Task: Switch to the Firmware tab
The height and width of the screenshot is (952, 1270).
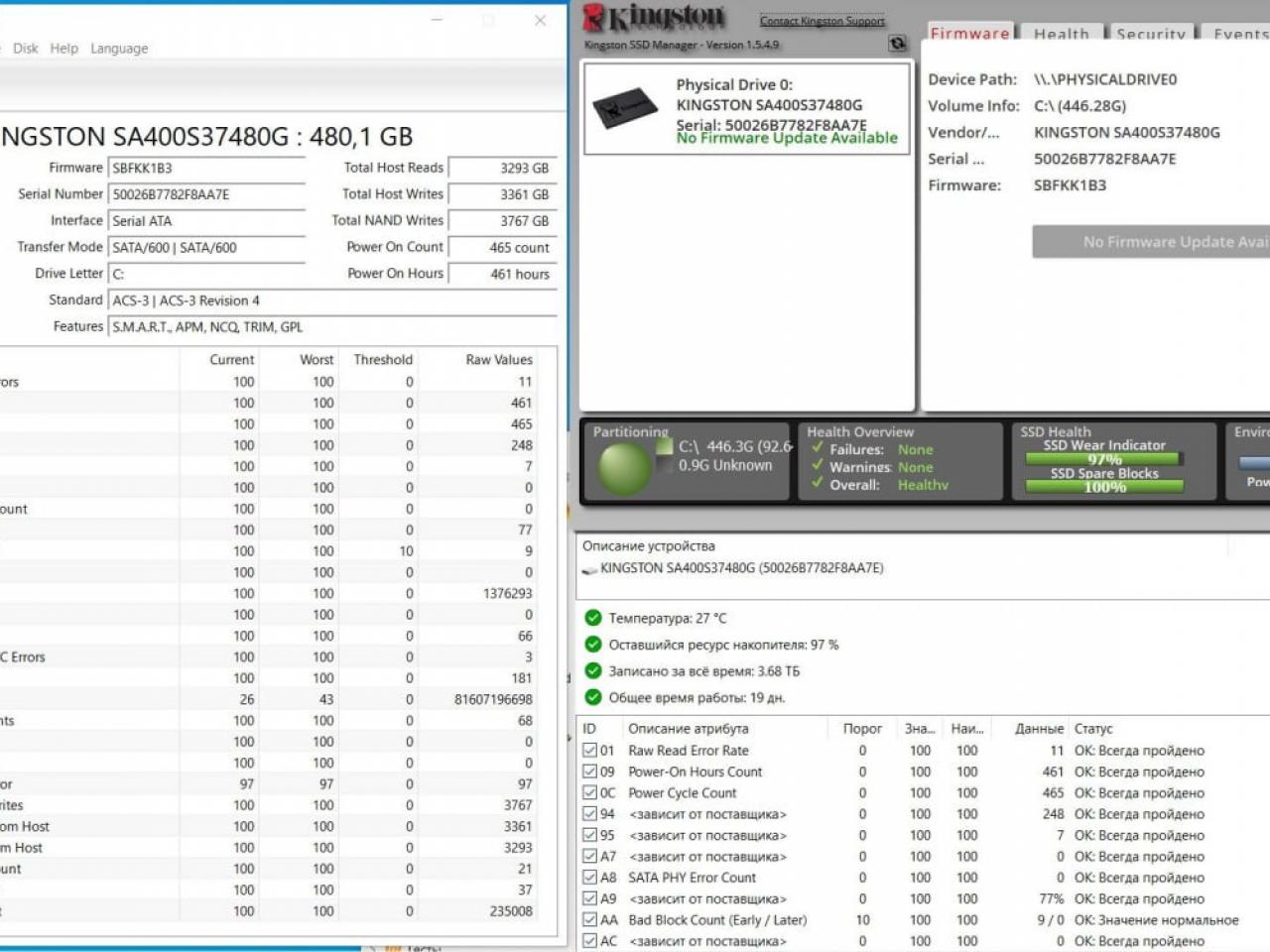Action: [x=970, y=33]
